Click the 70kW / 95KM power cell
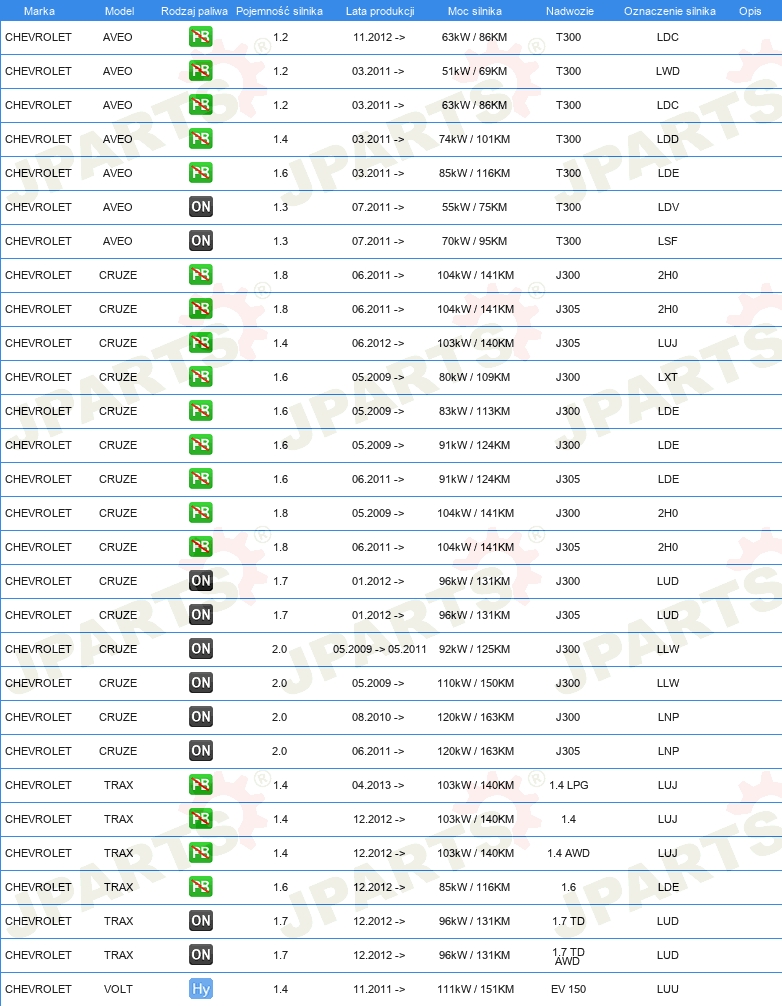Image resolution: width=782 pixels, height=1006 pixels. (x=475, y=241)
